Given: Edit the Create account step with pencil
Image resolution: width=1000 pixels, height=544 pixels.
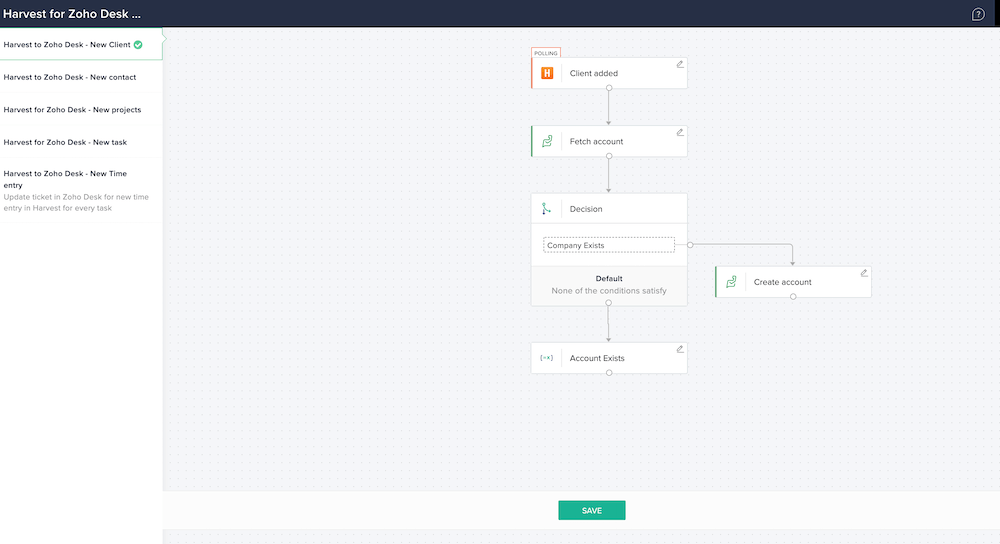Looking at the screenshot, I should point(864,272).
